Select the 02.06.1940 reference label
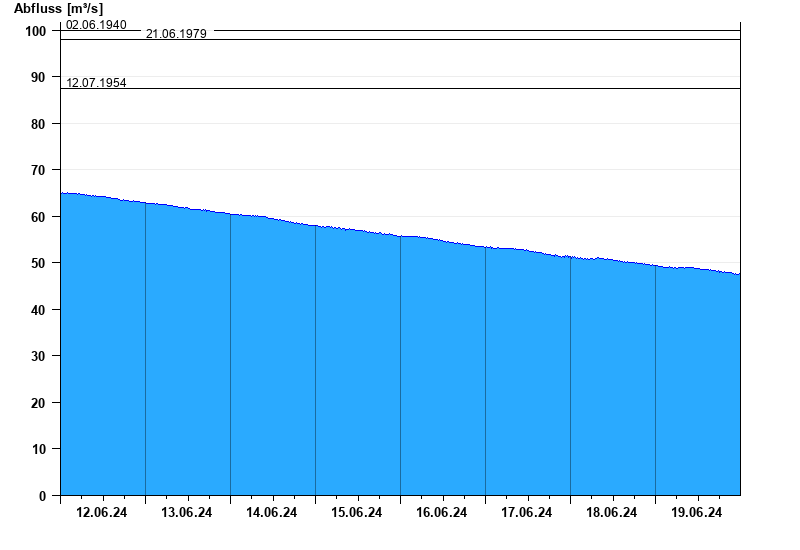This screenshot has width=800, height=550. coord(96,25)
